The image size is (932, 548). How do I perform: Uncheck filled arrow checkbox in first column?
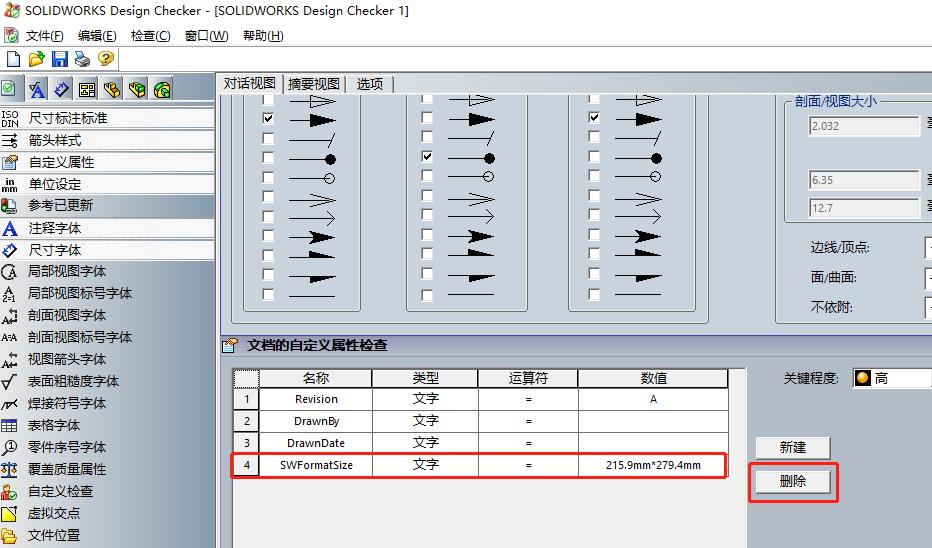268,118
